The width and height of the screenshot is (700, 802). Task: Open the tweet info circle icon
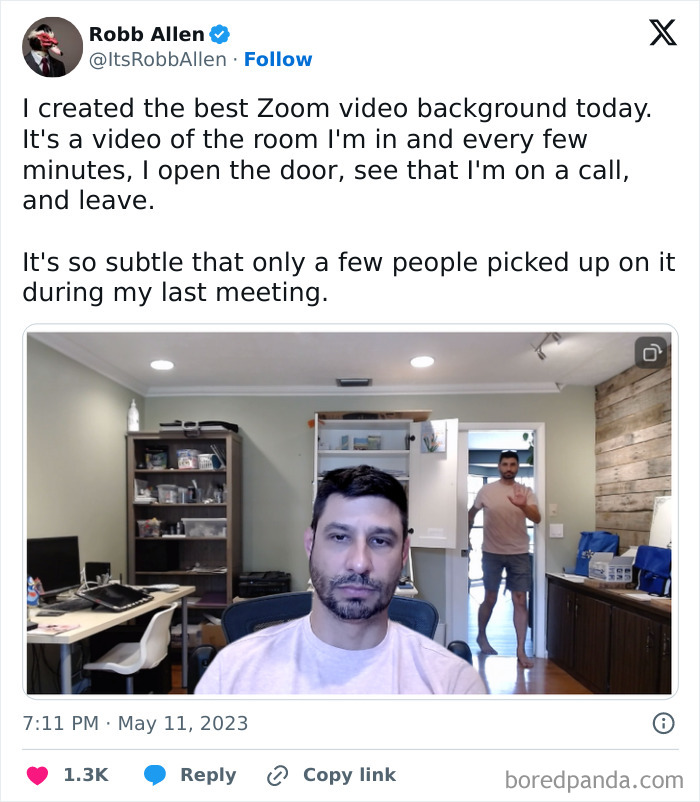pyautogui.click(x=664, y=723)
